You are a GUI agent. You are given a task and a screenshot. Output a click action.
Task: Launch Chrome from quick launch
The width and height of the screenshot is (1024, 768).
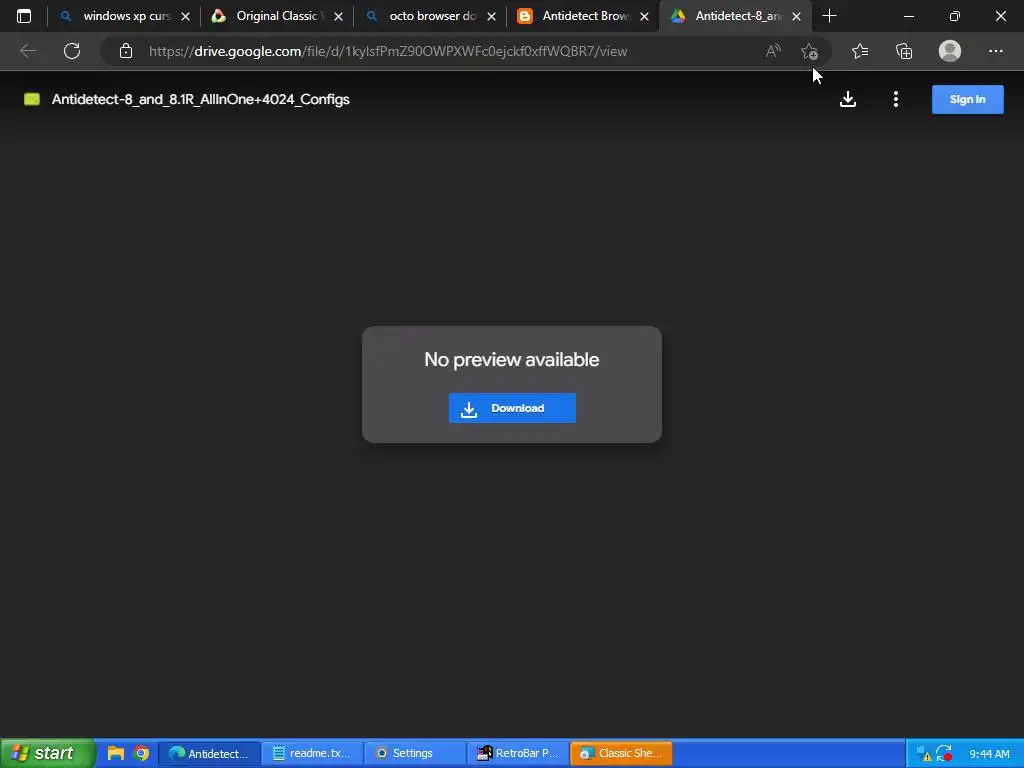[141, 754]
